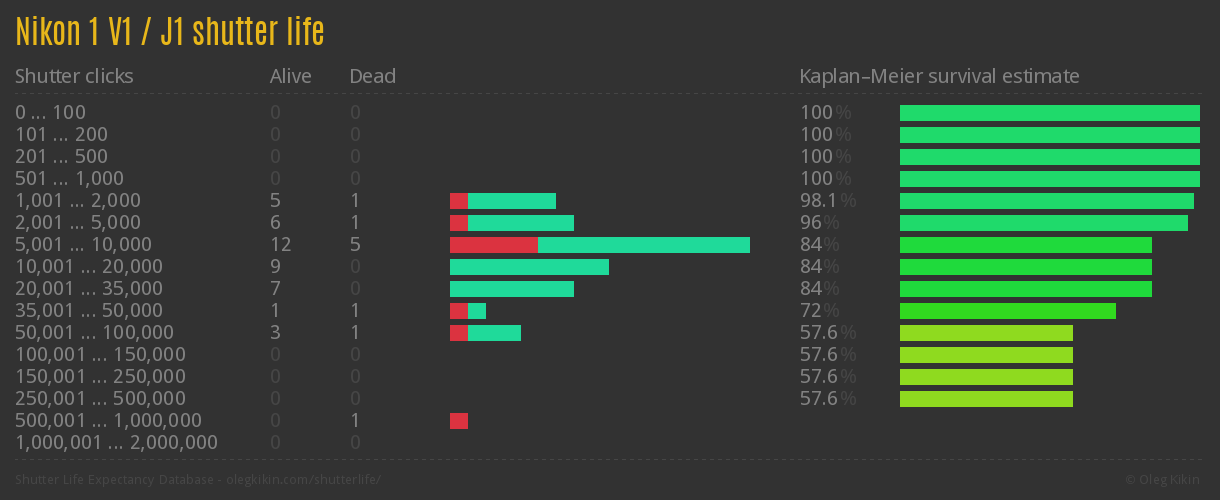Select the 50,001 … 100,000 row label
Screen dimensions: 1220x500
pos(94,333)
